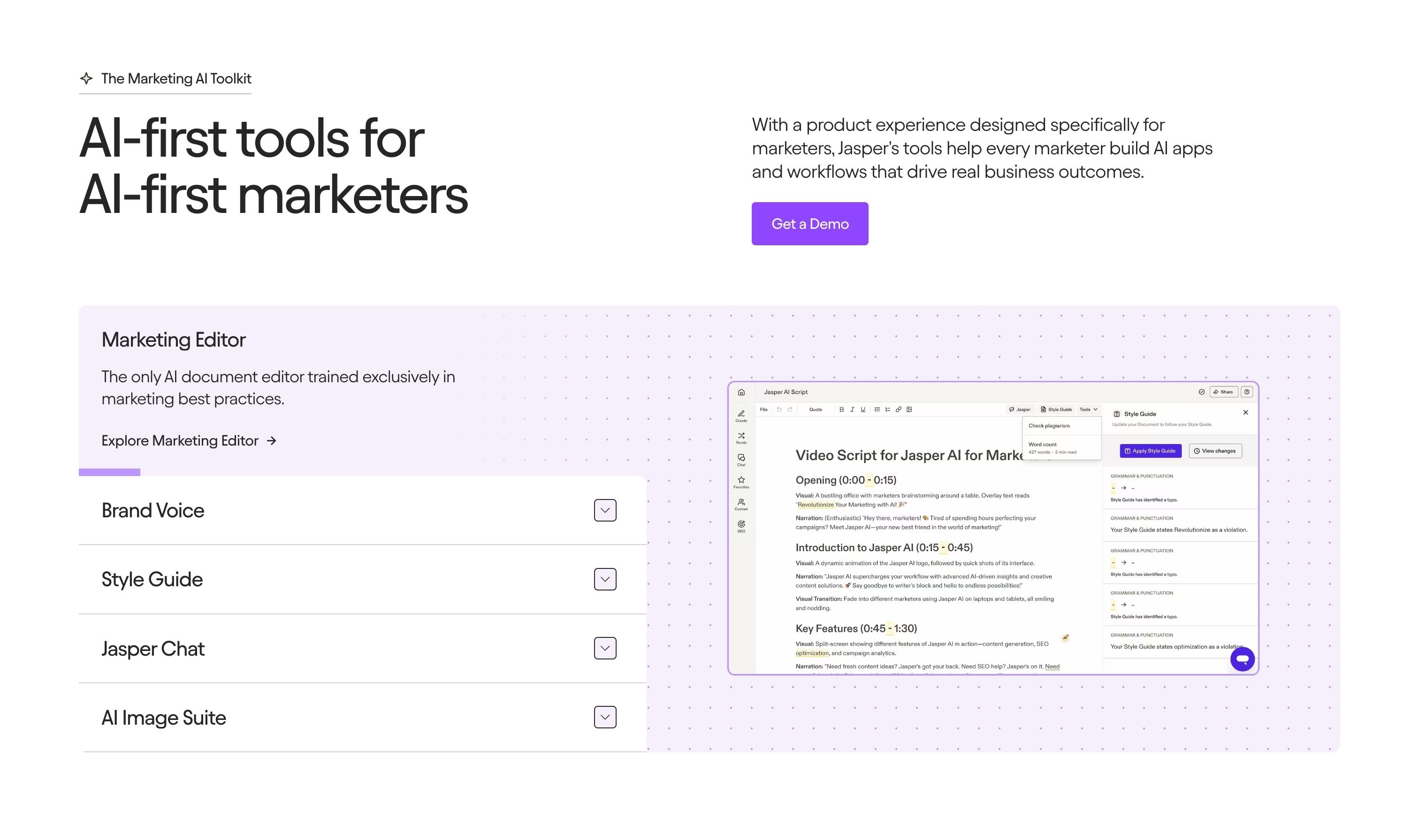Click the Opening (0:00 - 0:15) heading
Screen dimensions: 1419x840
click(846, 480)
